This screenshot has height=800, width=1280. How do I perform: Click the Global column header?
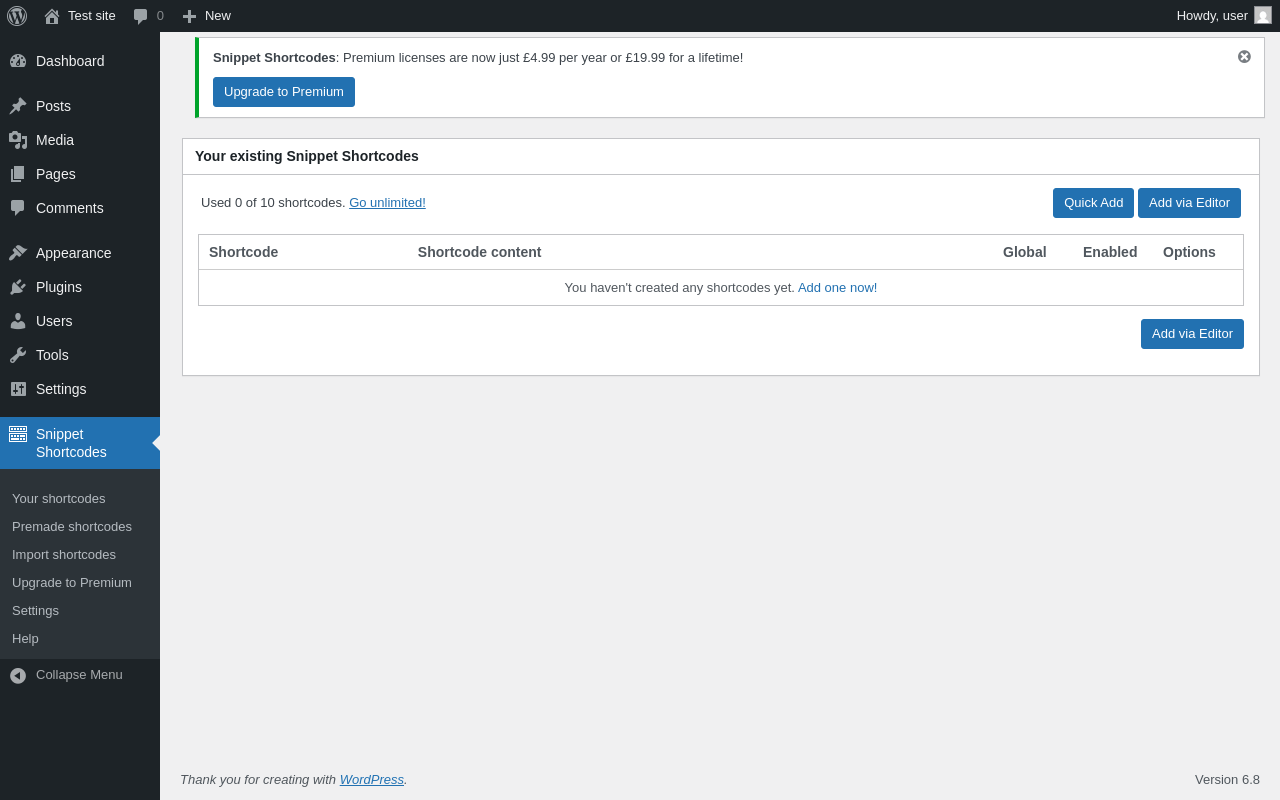[1025, 252]
